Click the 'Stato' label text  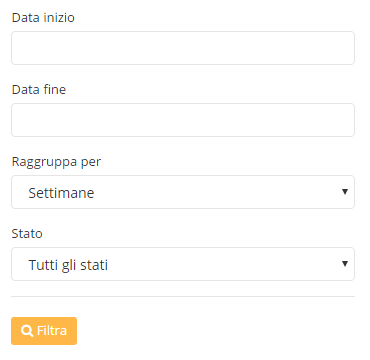tap(27, 234)
